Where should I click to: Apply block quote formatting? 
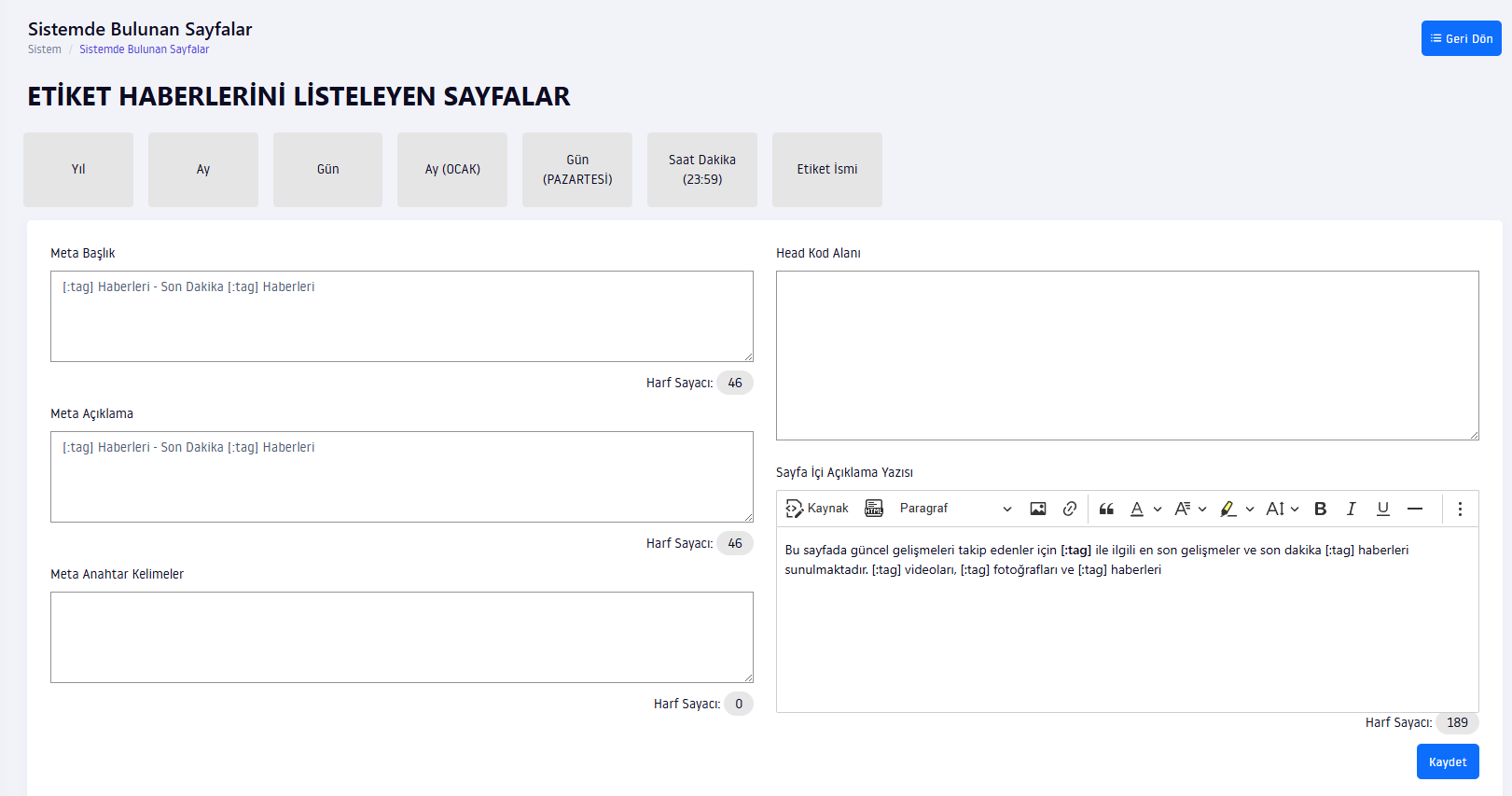click(1106, 509)
